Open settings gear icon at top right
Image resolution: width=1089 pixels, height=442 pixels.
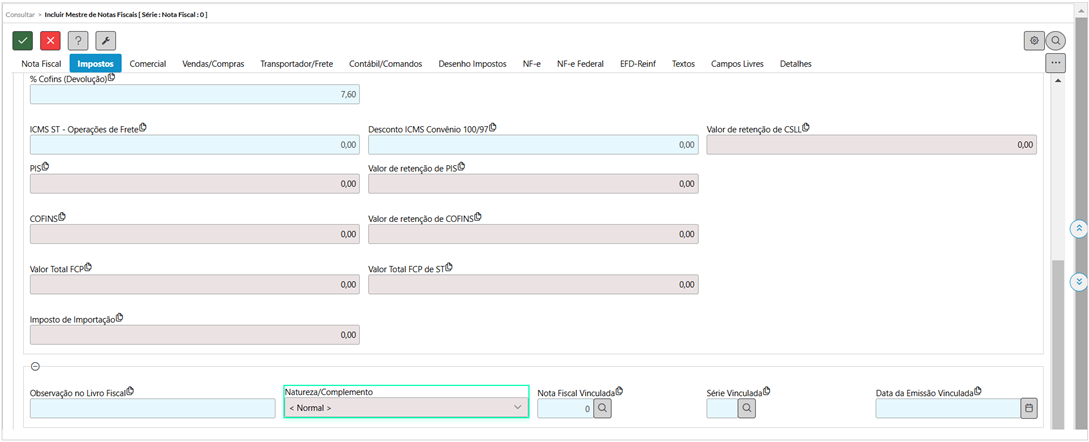click(1034, 41)
